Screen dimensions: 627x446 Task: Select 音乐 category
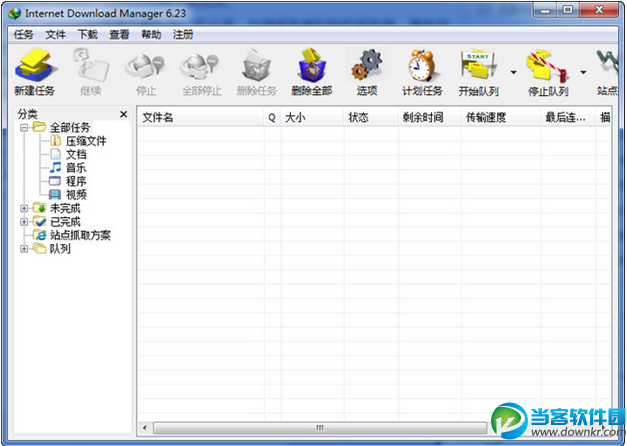point(76,168)
